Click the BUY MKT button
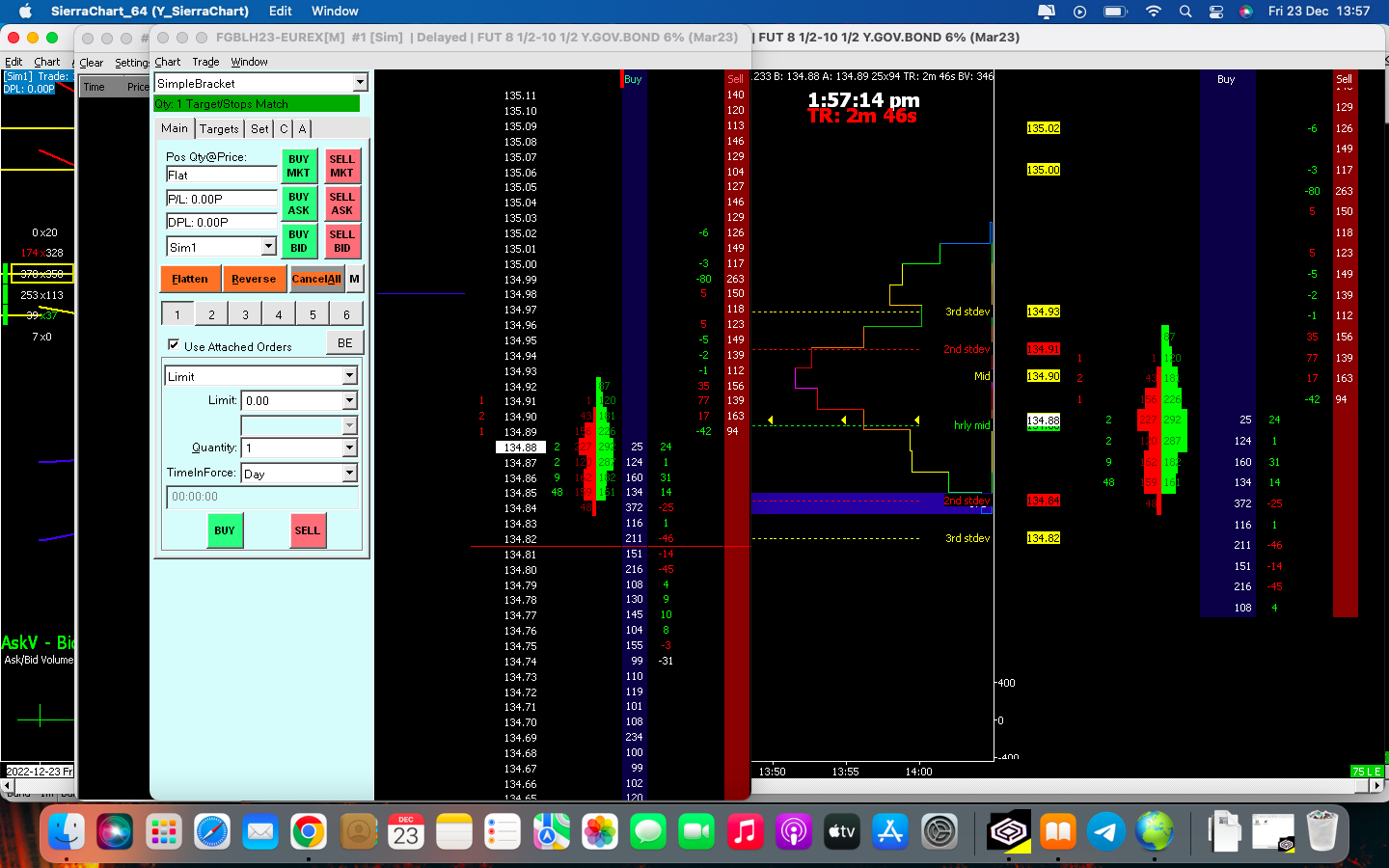 point(299,167)
